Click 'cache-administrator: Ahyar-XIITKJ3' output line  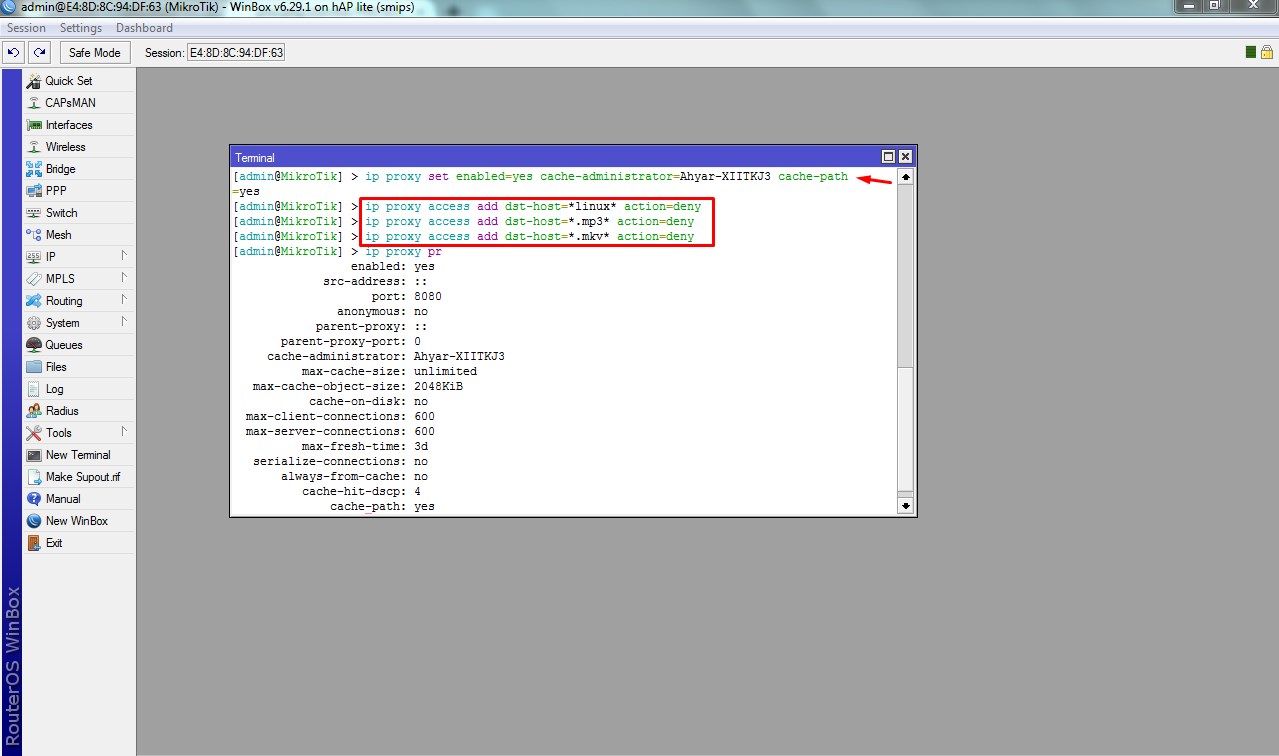[386, 357]
